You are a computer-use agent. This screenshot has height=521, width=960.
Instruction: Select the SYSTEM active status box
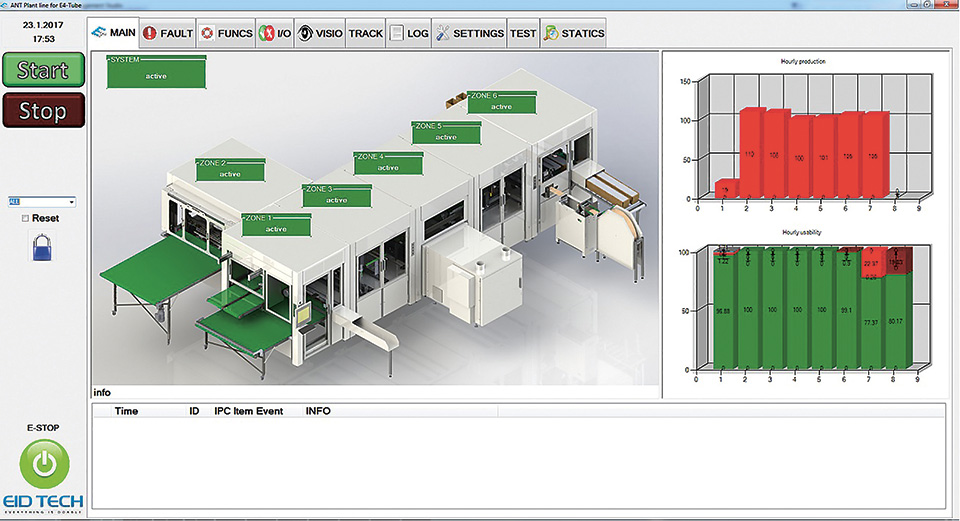coord(156,72)
